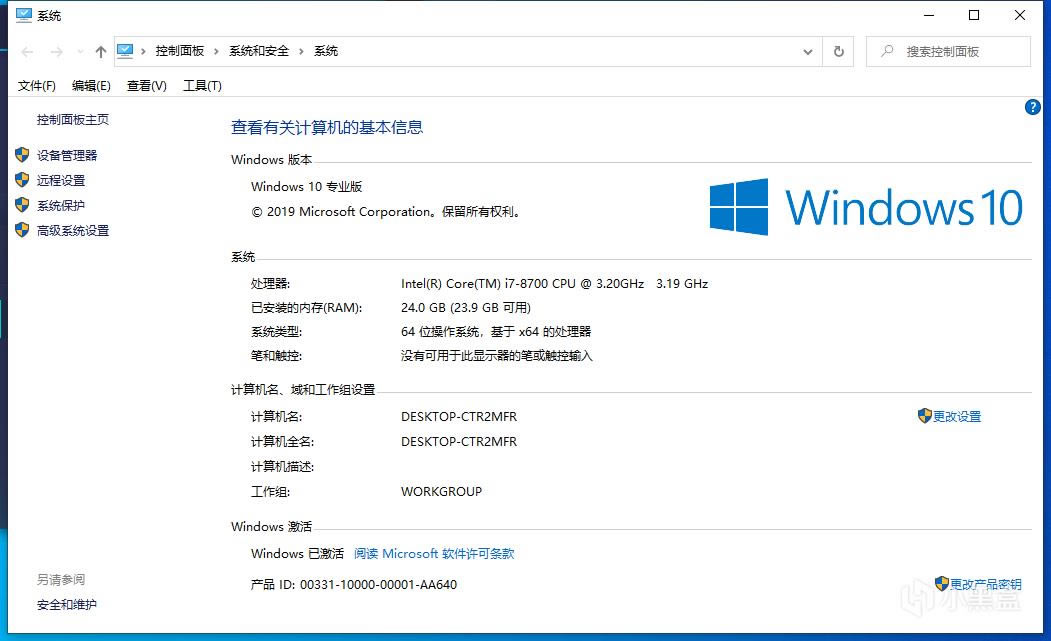Select 系统 breadcrumb segment

tap(326, 51)
